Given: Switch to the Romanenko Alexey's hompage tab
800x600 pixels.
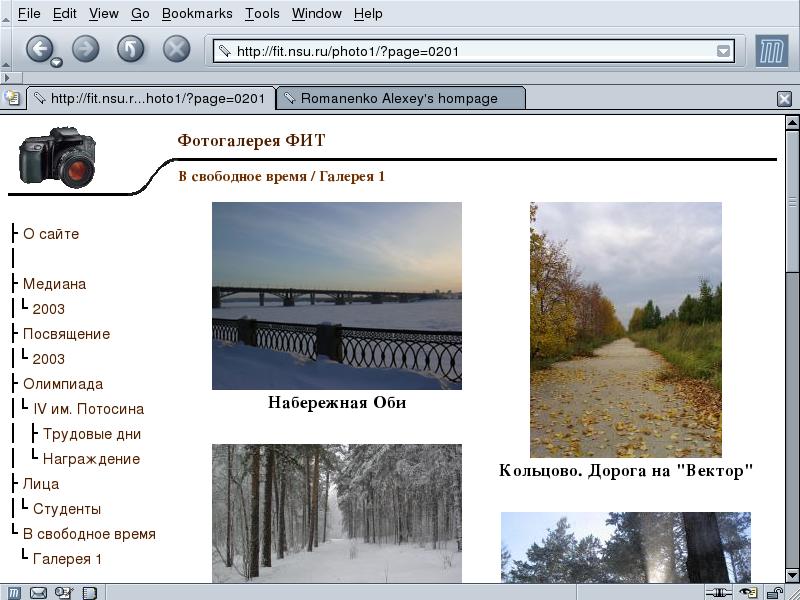Looking at the screenshot, I should tap(401, 98).
